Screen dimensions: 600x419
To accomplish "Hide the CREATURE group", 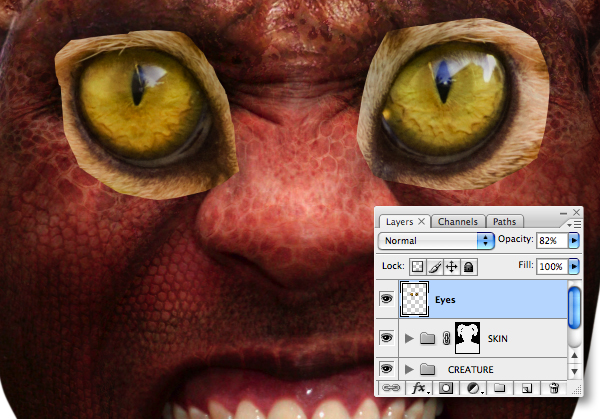I will pos(386,369).
